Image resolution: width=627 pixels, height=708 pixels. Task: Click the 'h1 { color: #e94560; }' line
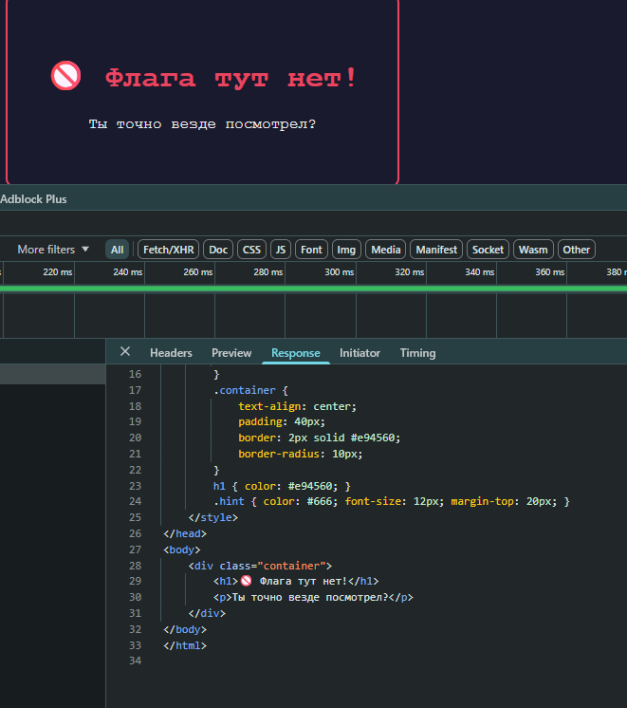[x=282, y=486]
